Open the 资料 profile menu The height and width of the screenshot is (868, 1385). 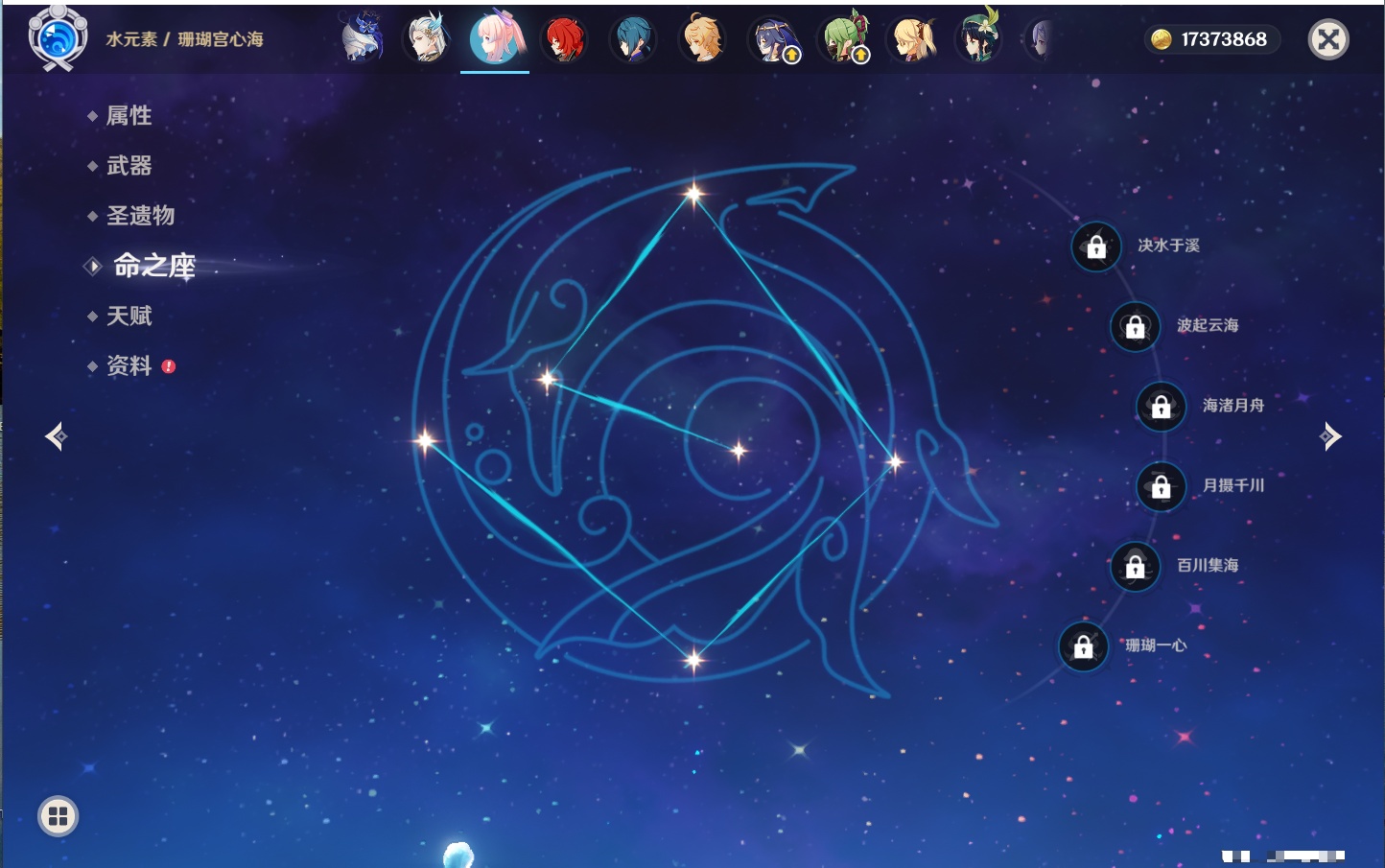click(x=129, y=365)
